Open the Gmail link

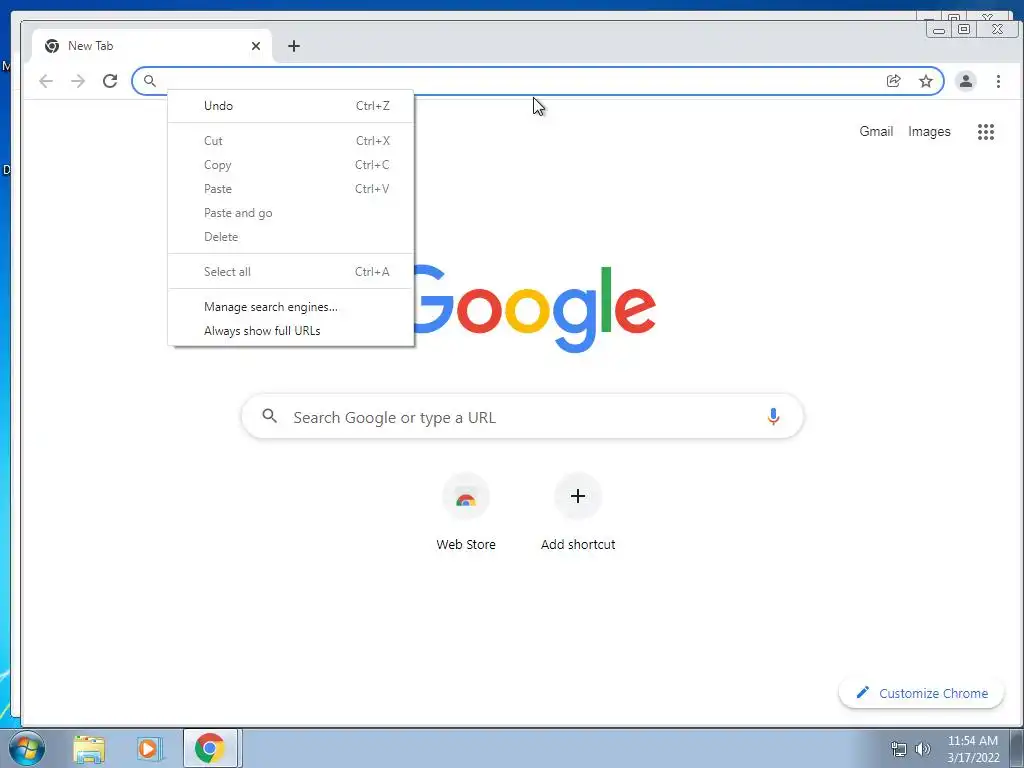pos(876,131)
